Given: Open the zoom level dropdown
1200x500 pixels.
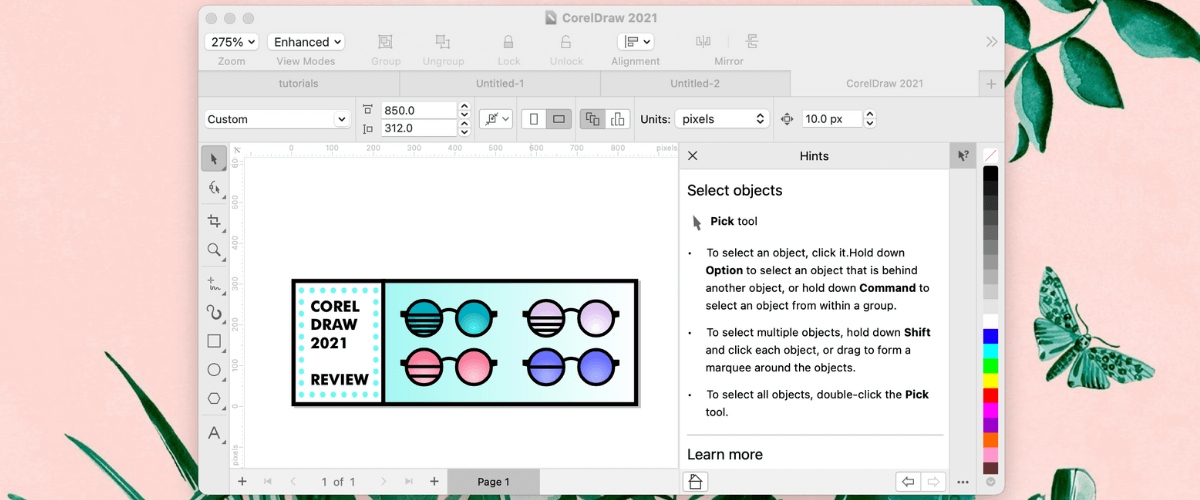Looking at the screenshot, I should click(232, 42).
